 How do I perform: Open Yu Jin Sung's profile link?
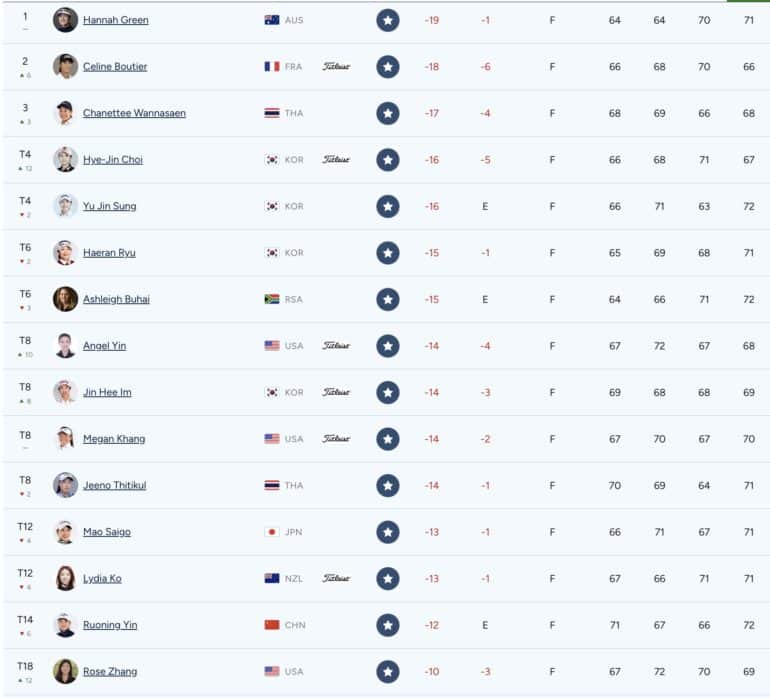[x=110, y=206]
